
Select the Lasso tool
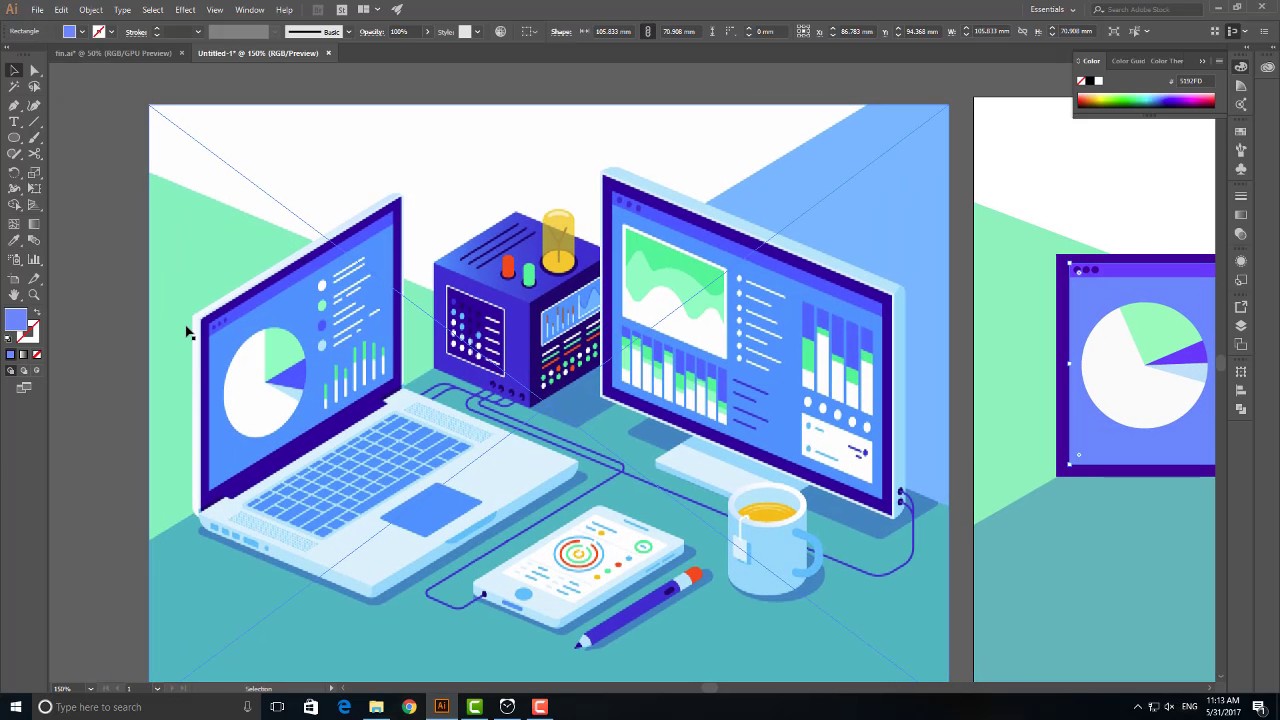point(34,87)
